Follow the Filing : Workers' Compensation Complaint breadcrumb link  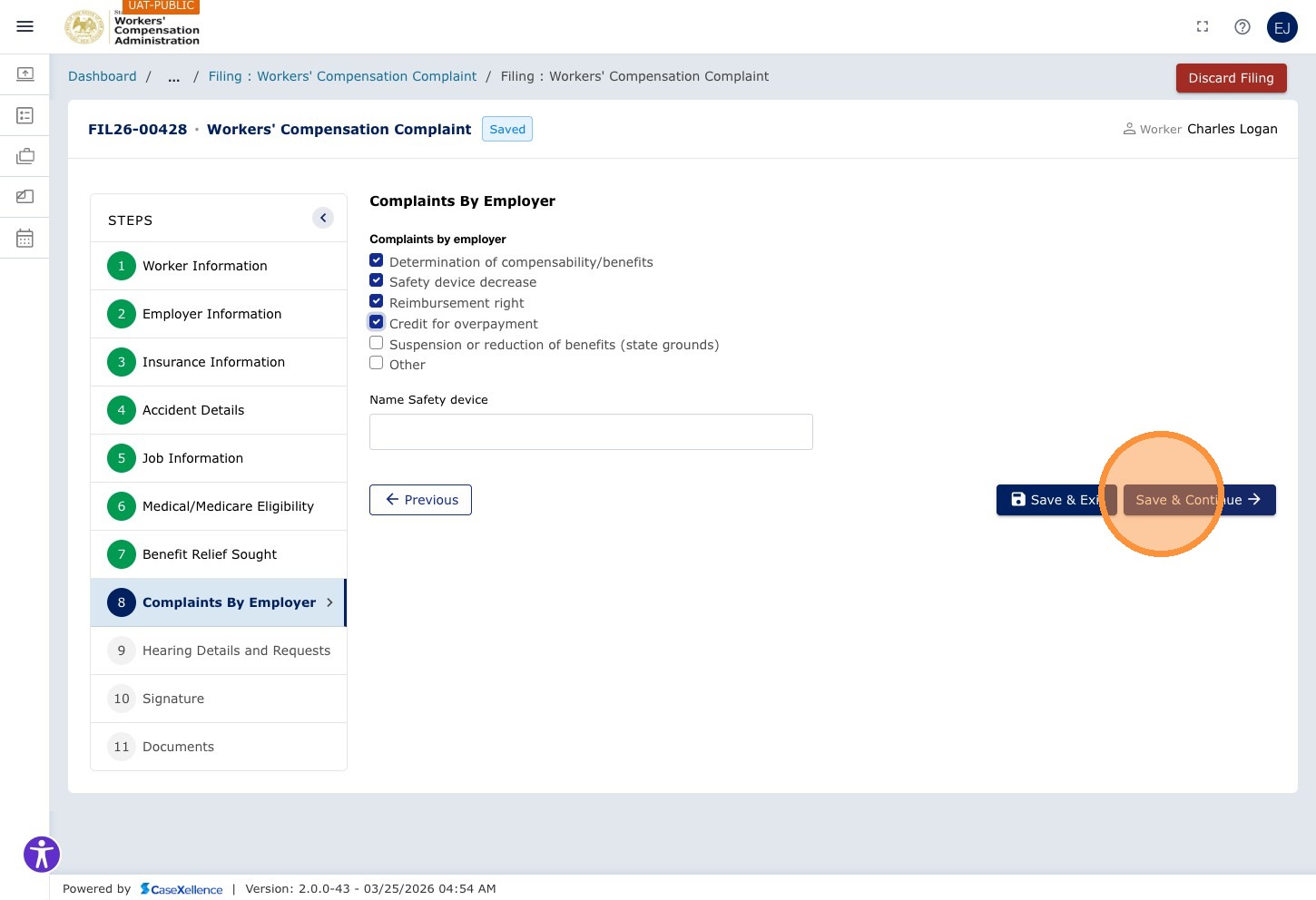pos(342,77)
